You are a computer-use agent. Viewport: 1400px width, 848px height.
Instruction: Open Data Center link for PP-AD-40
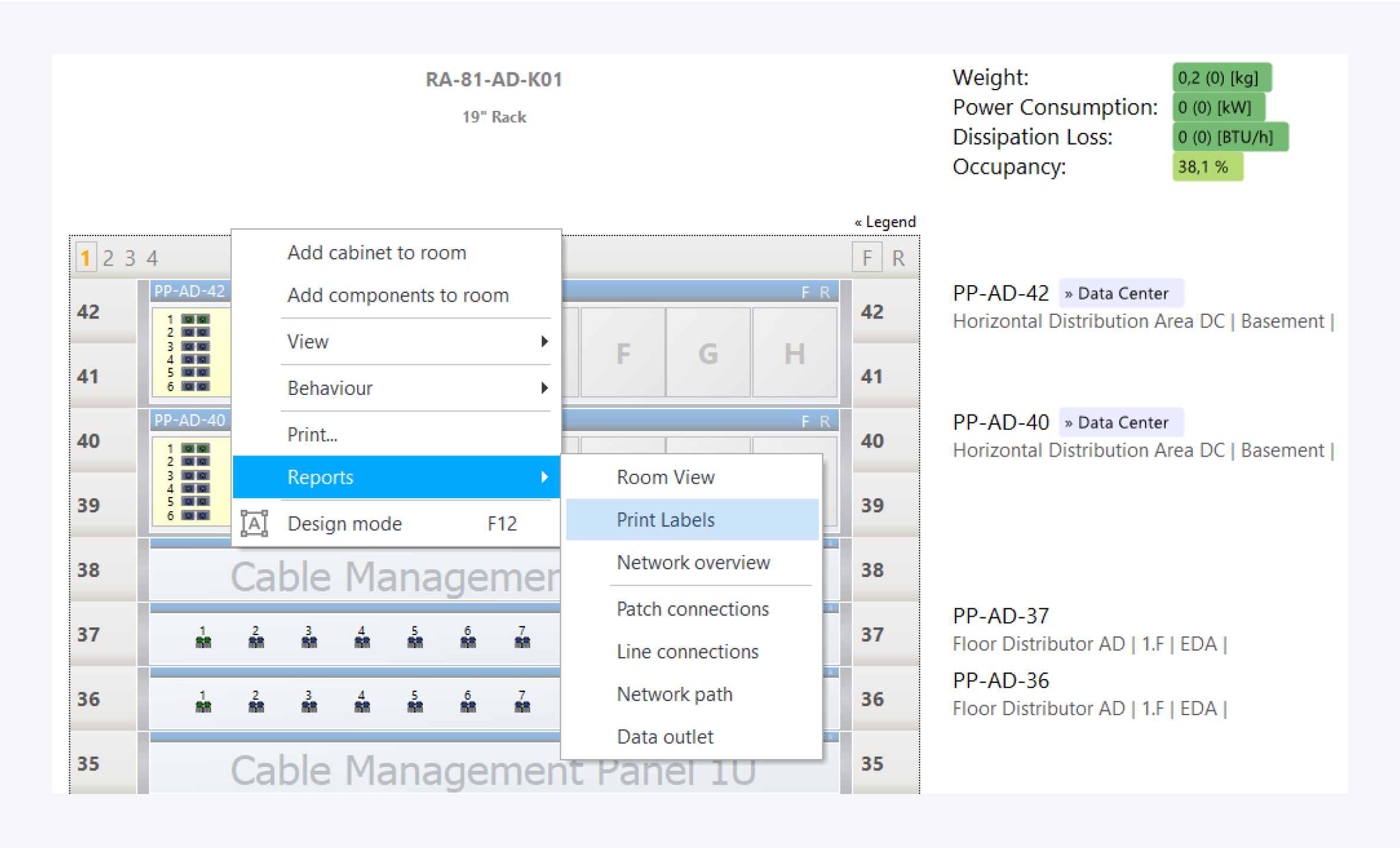click(x=1121, y=423)
